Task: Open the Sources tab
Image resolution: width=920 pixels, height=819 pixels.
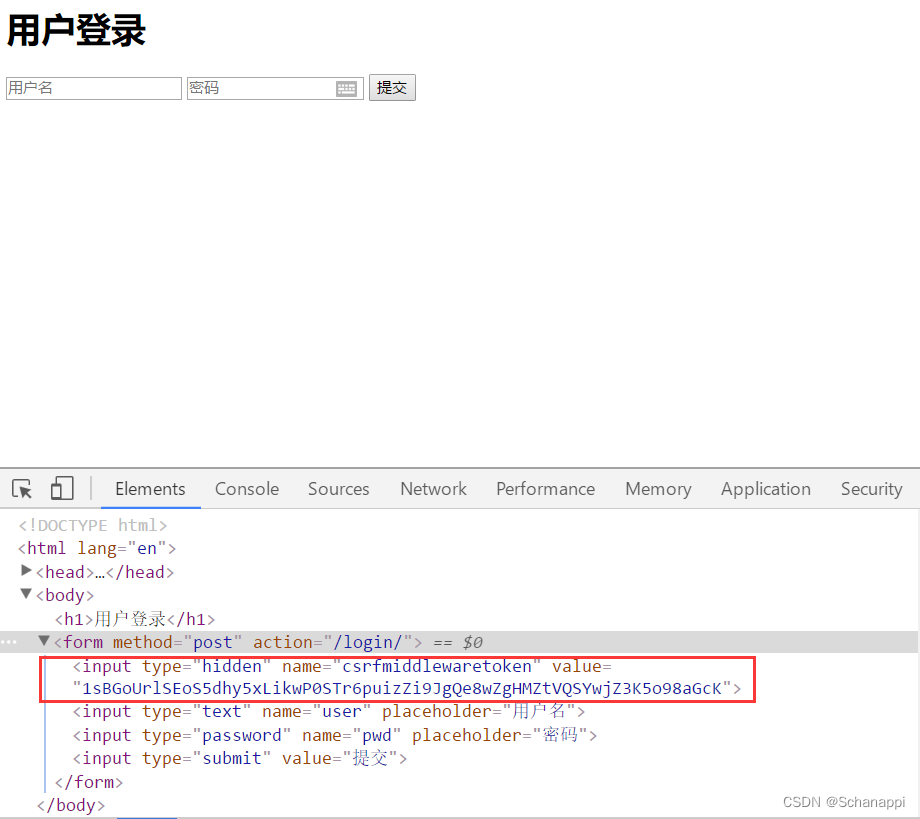Action: (339, 489)
